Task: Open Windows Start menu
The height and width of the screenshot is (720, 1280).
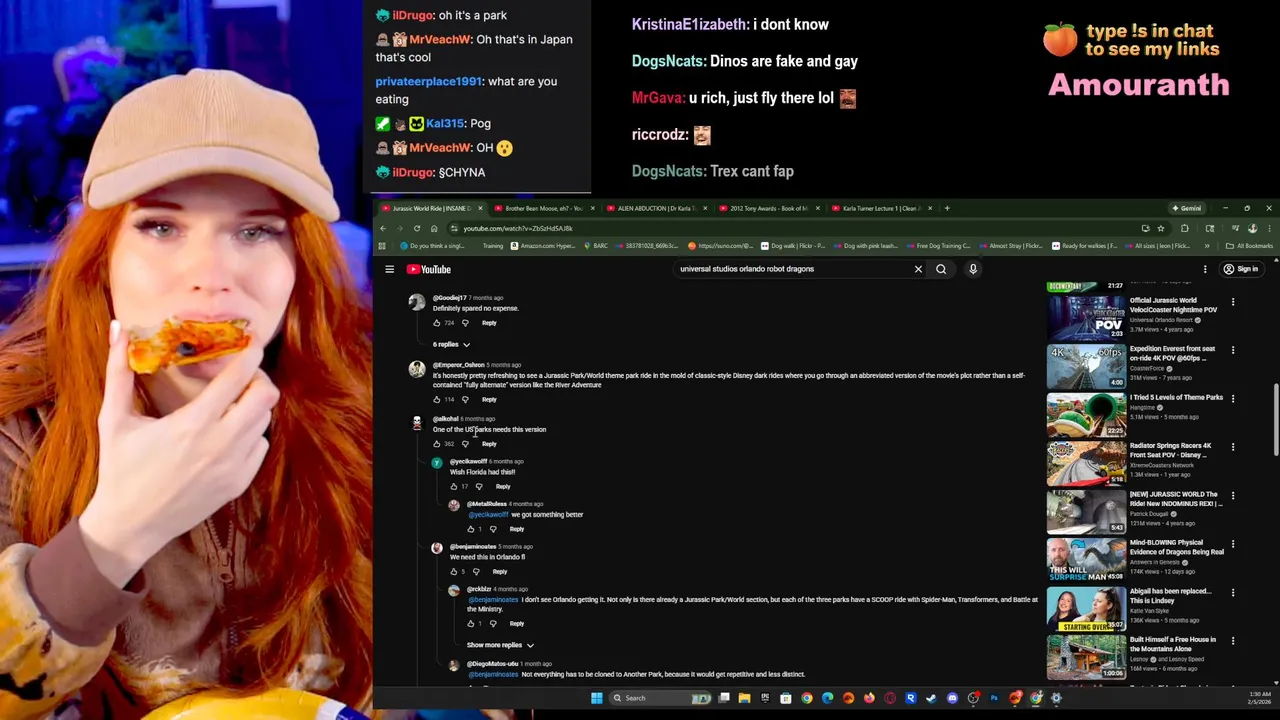Action: (597, 698)
